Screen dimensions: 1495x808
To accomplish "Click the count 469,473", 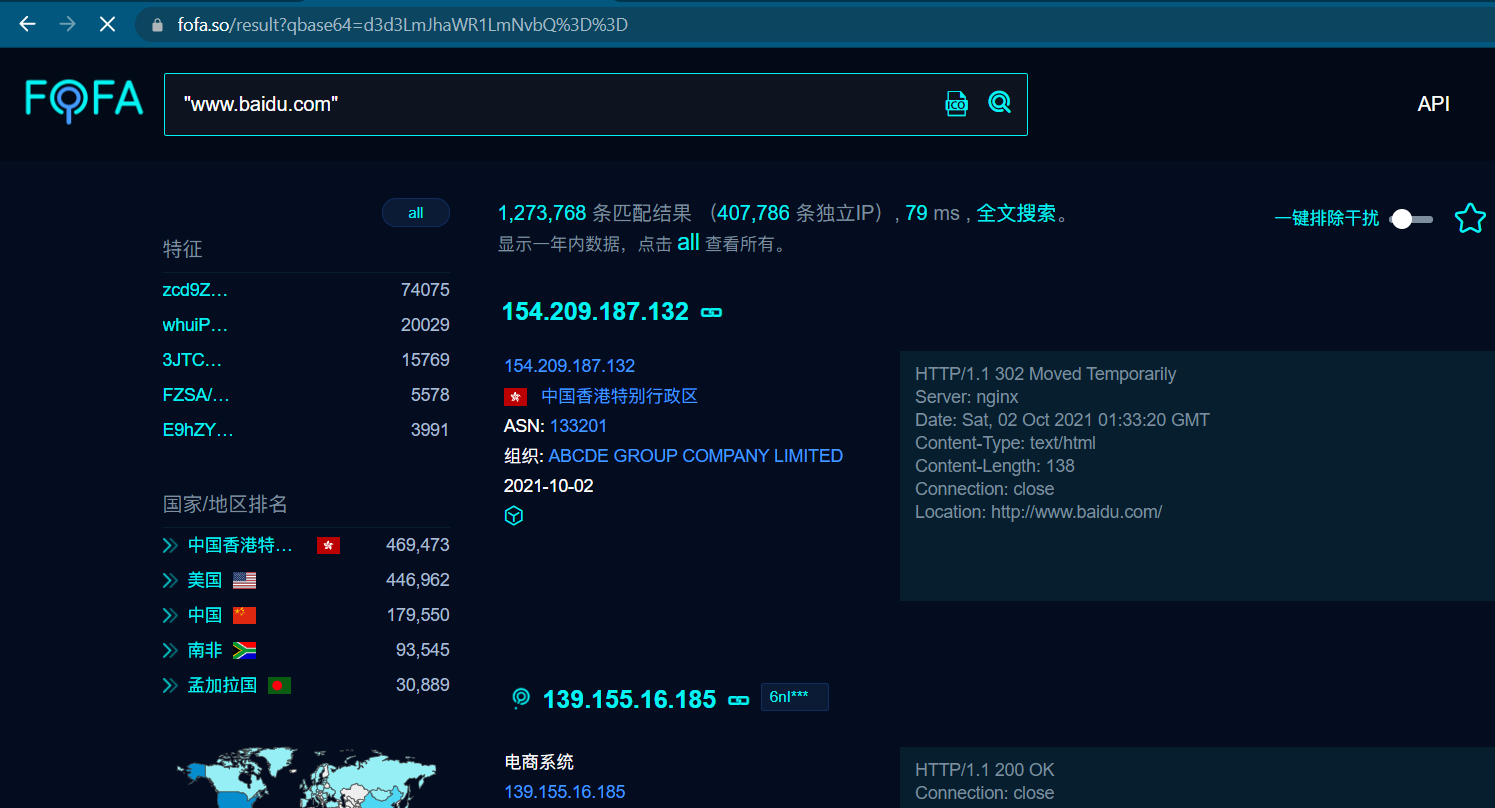I will point(418,545).
